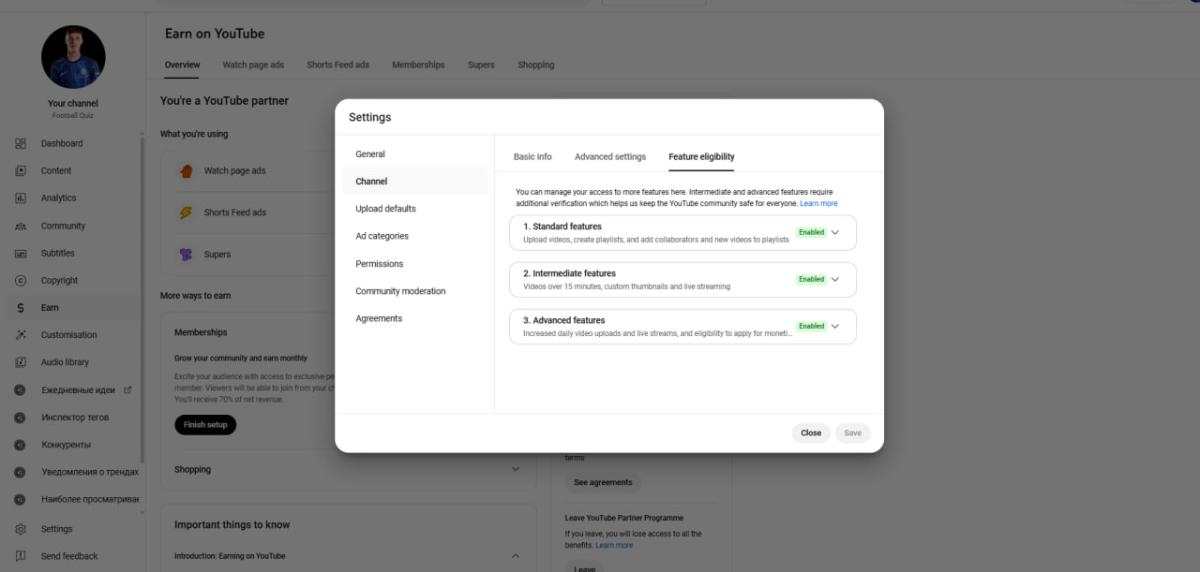Click the Конкуренты extension icon

20,444
